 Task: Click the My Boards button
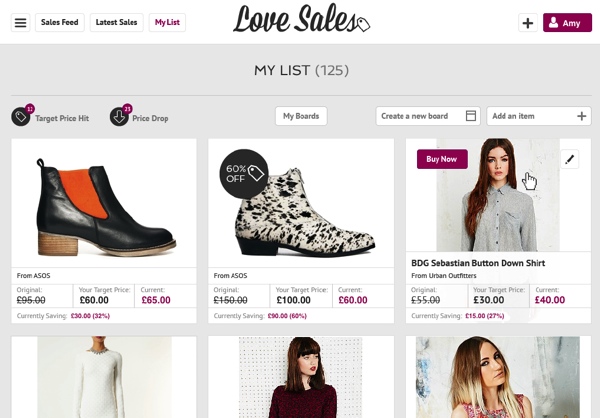click(x=301, y=116)
